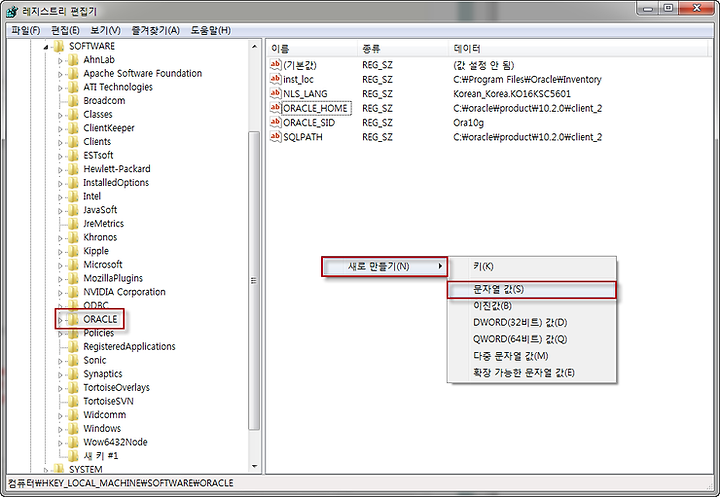Image resolution: width=720 pixels, height=497 pixels.
Task: Click the Broadcom folder icon
Action: click(73, 101)
